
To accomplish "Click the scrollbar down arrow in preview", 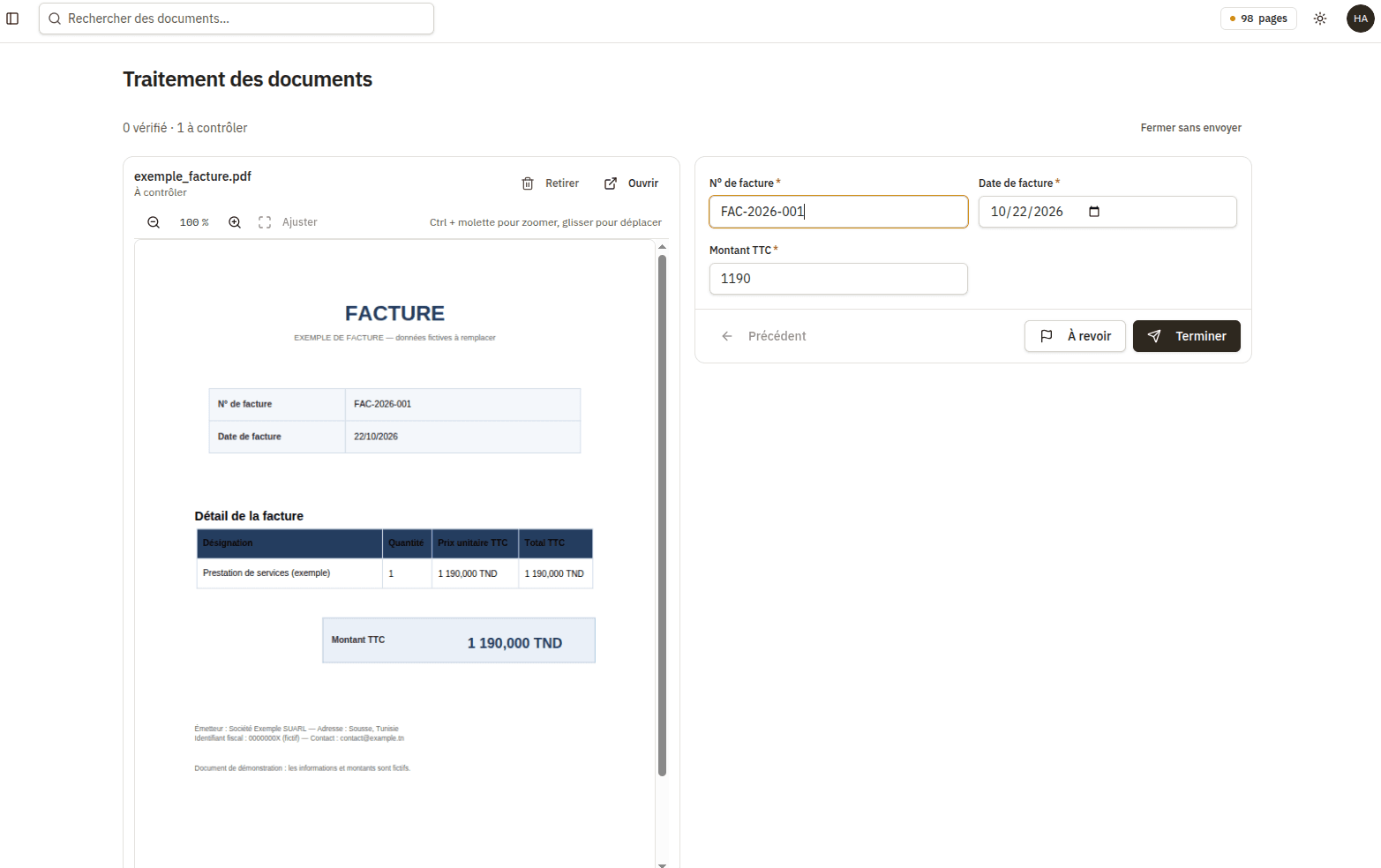I will 662,864.
